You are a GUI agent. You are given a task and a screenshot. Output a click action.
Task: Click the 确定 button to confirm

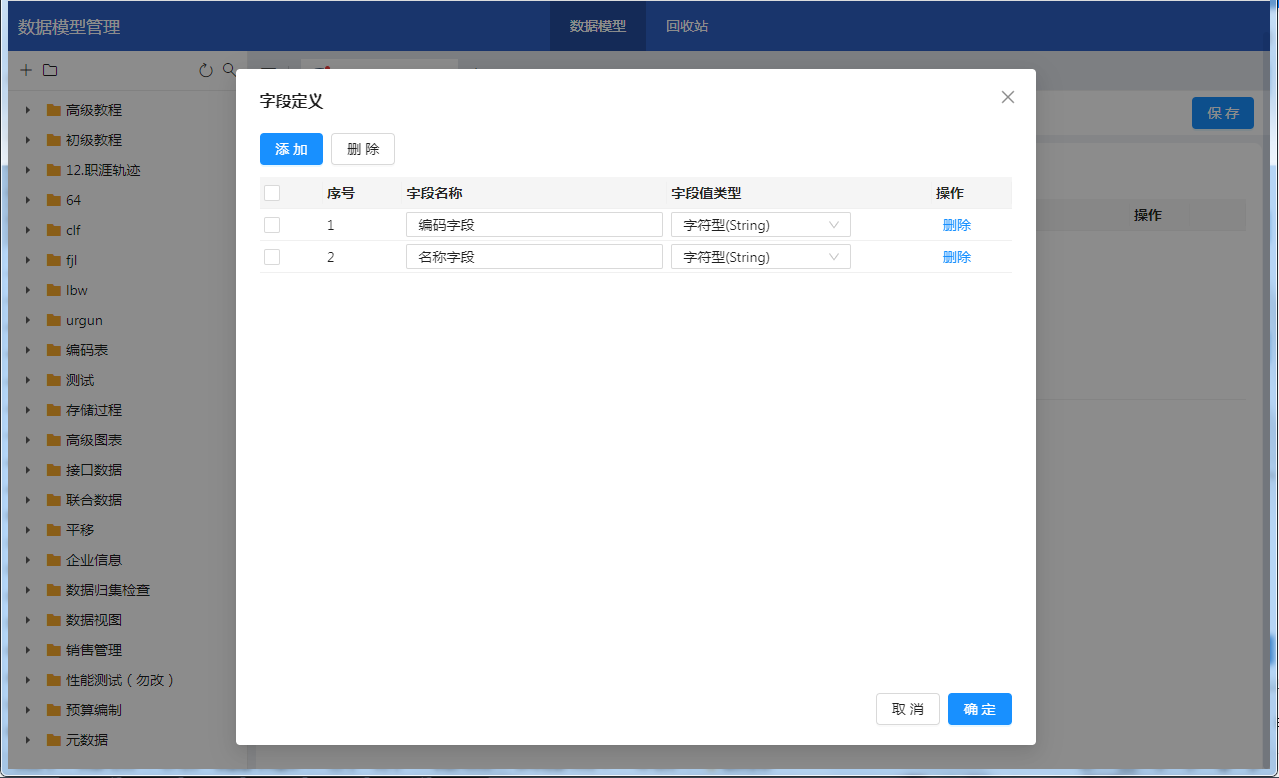click(979, 709)
